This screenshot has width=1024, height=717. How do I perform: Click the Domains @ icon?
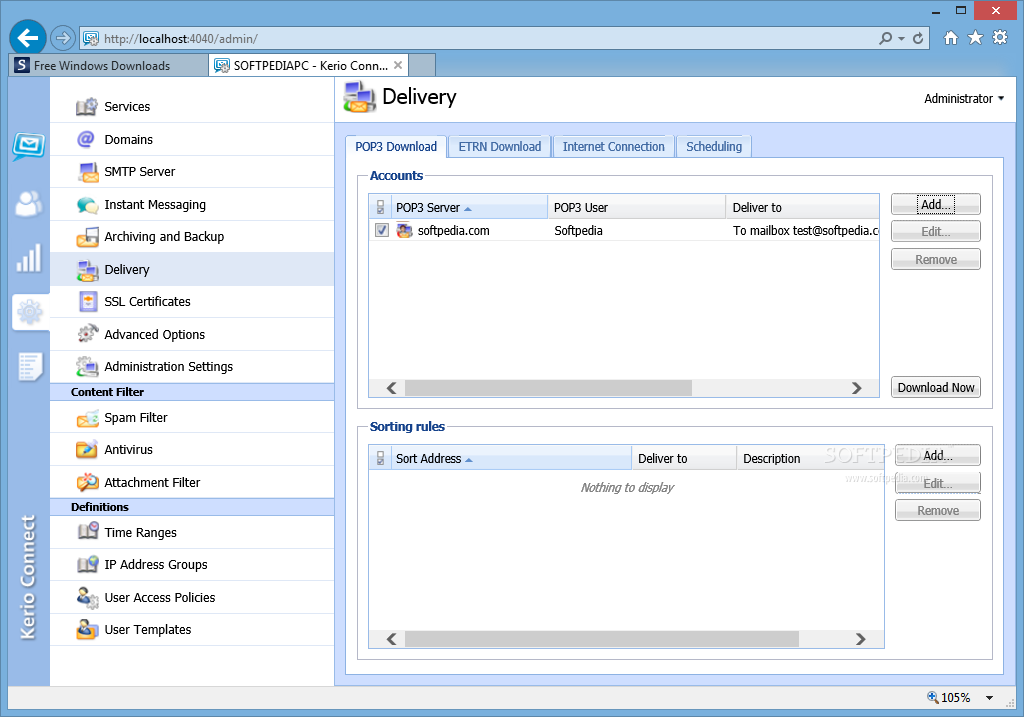[86, 139]
